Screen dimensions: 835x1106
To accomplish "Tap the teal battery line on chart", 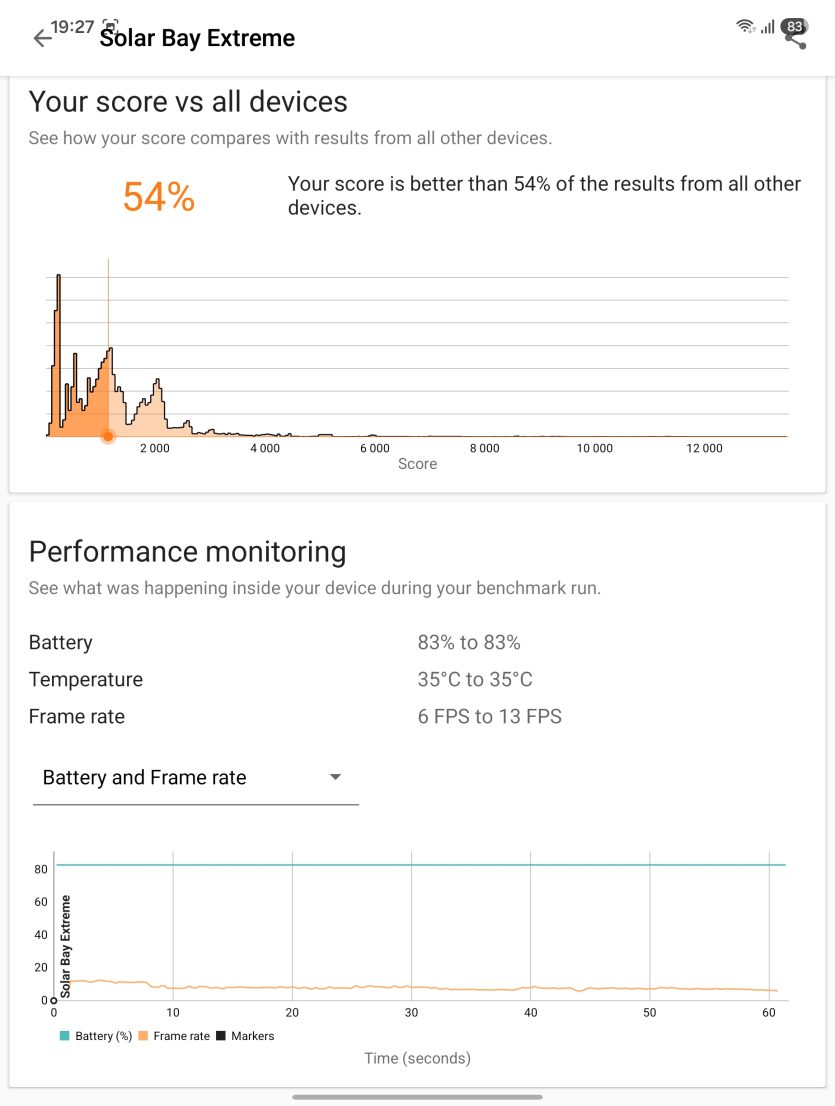I will (421, 864).
